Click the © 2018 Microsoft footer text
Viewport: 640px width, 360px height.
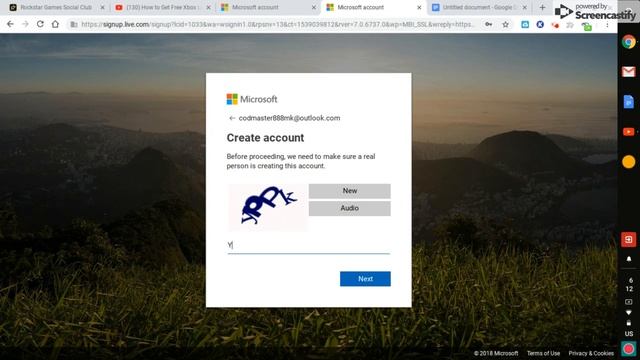pos(496,353)
